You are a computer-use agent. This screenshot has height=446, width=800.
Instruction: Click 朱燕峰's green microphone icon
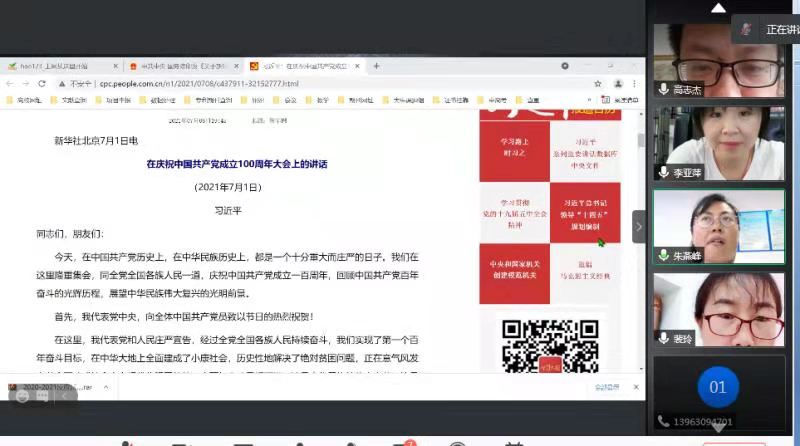[x=663, y=255]
